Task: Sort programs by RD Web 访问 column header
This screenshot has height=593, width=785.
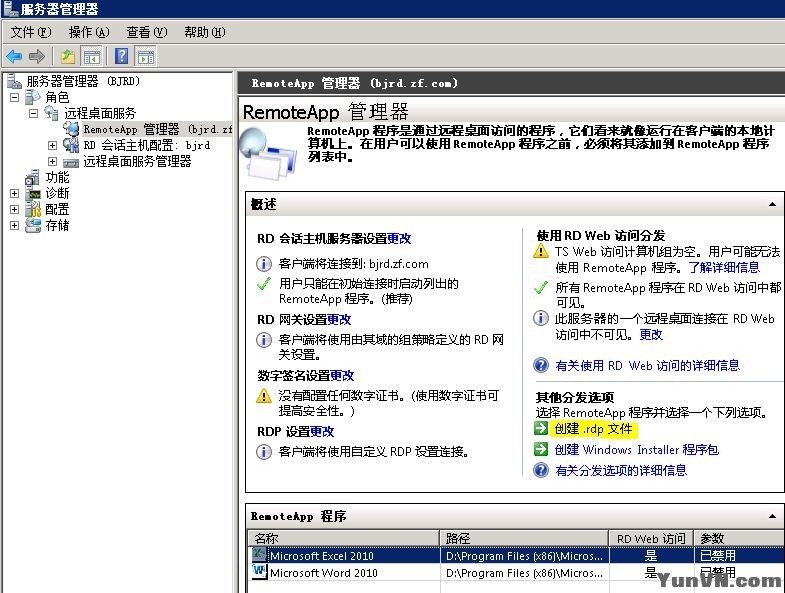Action: click(651, 538)
